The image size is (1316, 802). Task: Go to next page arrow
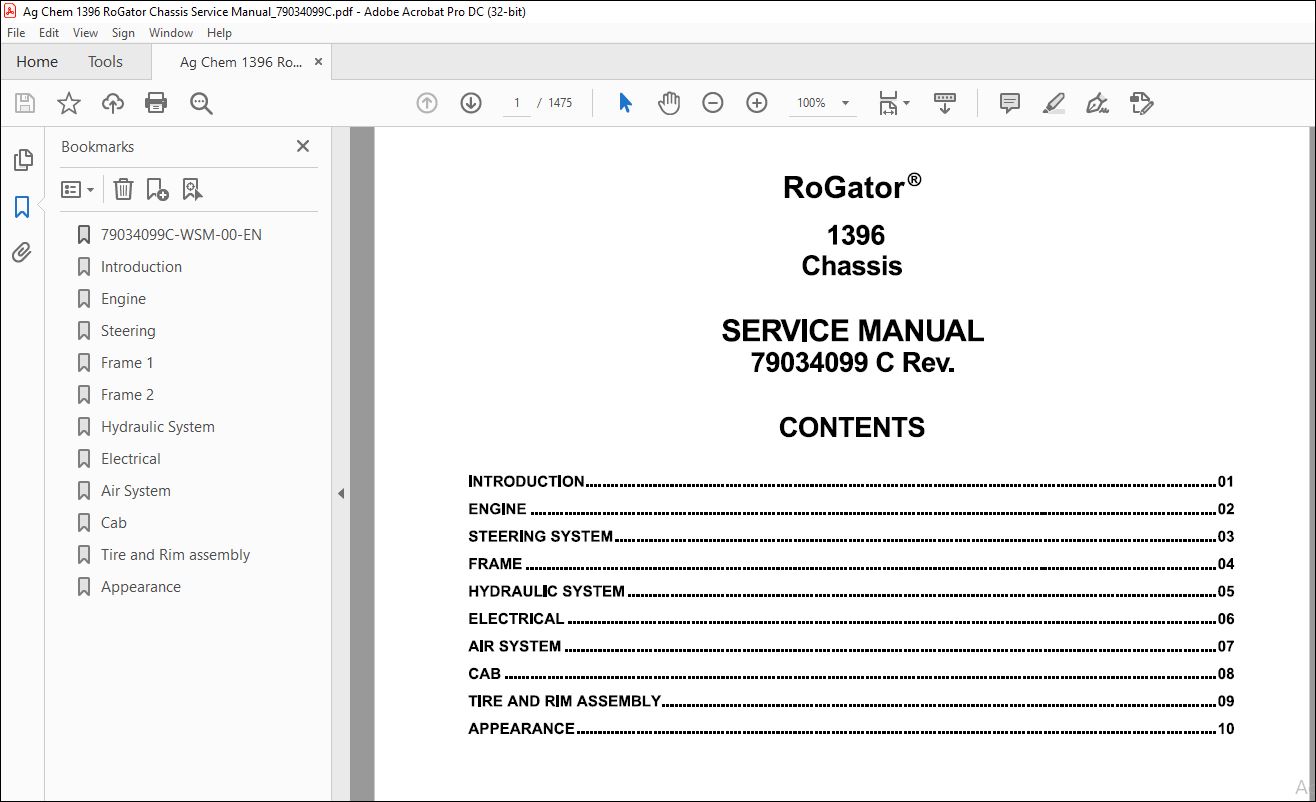471,103
